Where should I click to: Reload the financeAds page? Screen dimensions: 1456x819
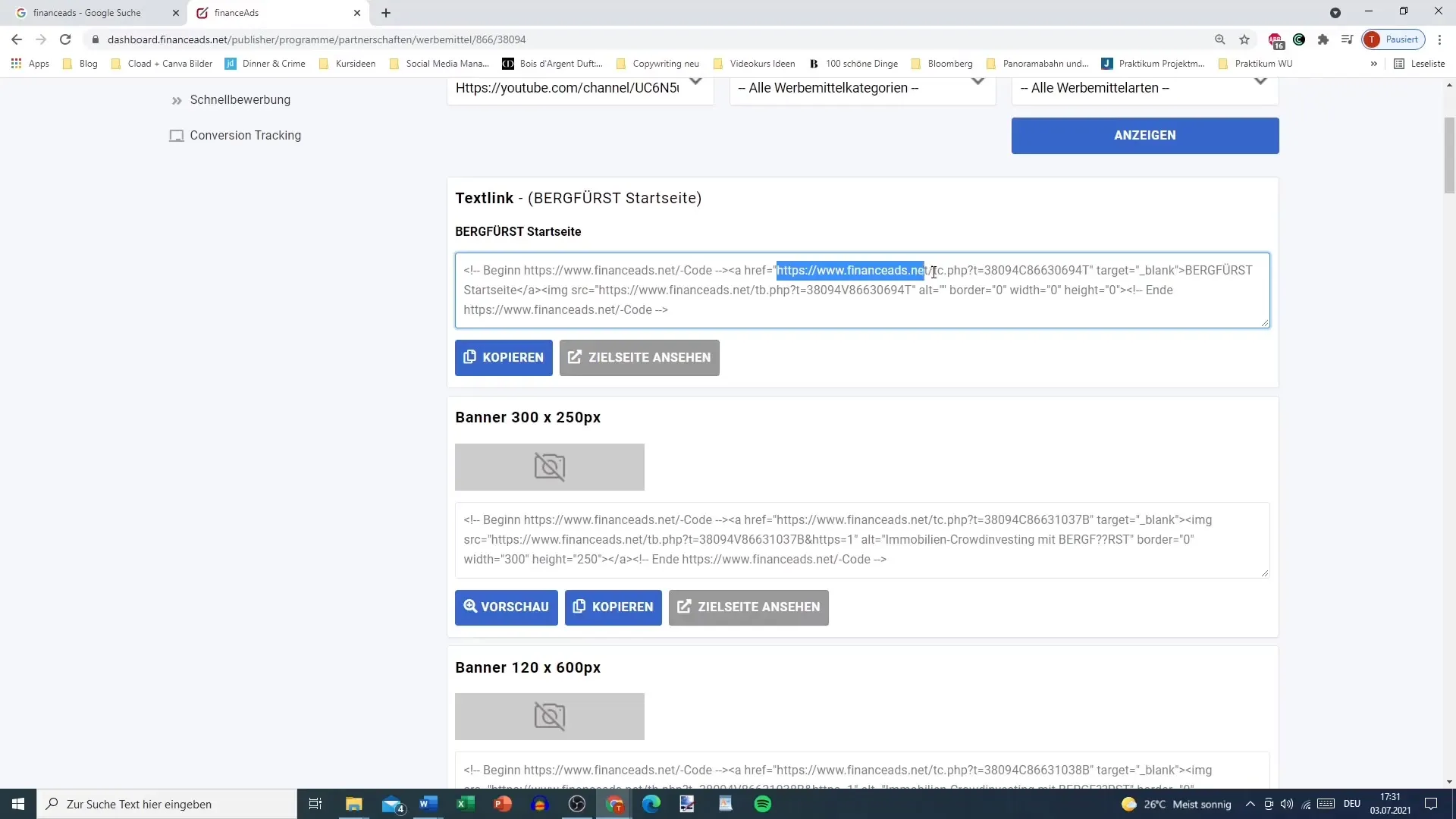(65, 39)
